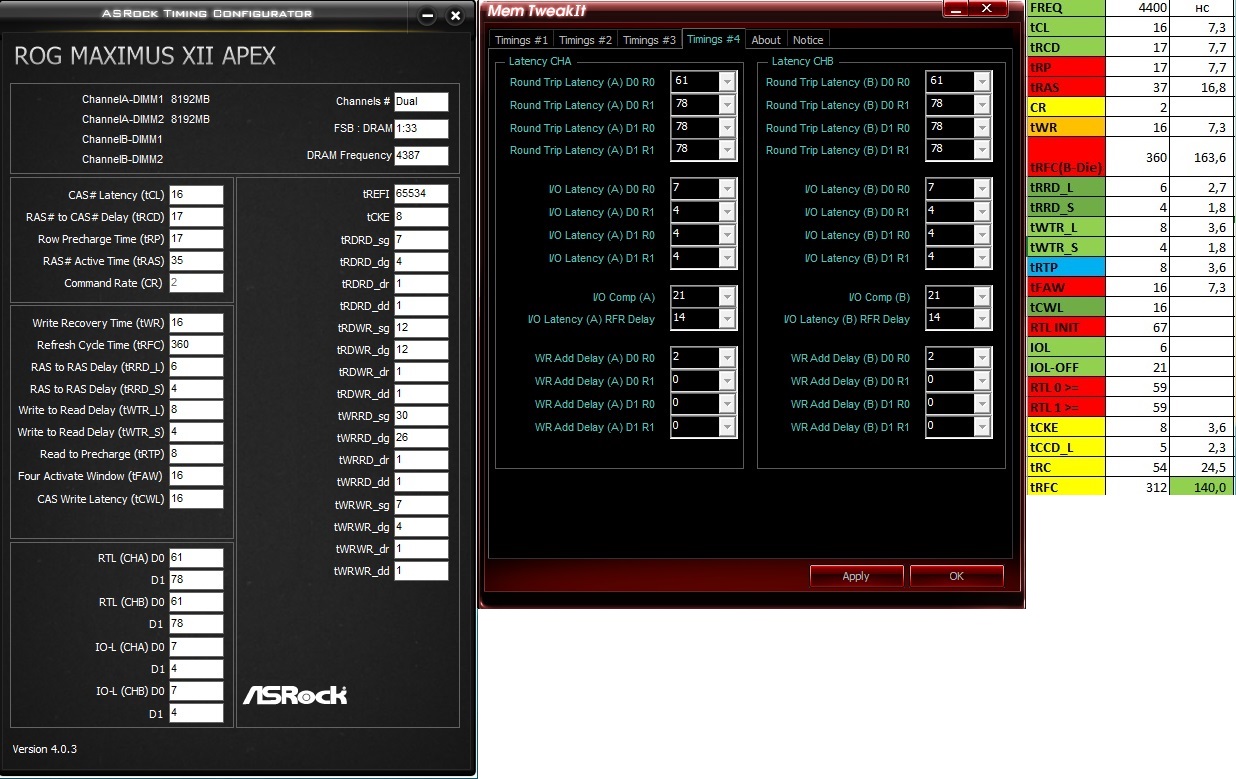This screenshot has height=779, width=1236.
Task: Click the tWRWR_dd value field
Action: (x=421, y=571)
